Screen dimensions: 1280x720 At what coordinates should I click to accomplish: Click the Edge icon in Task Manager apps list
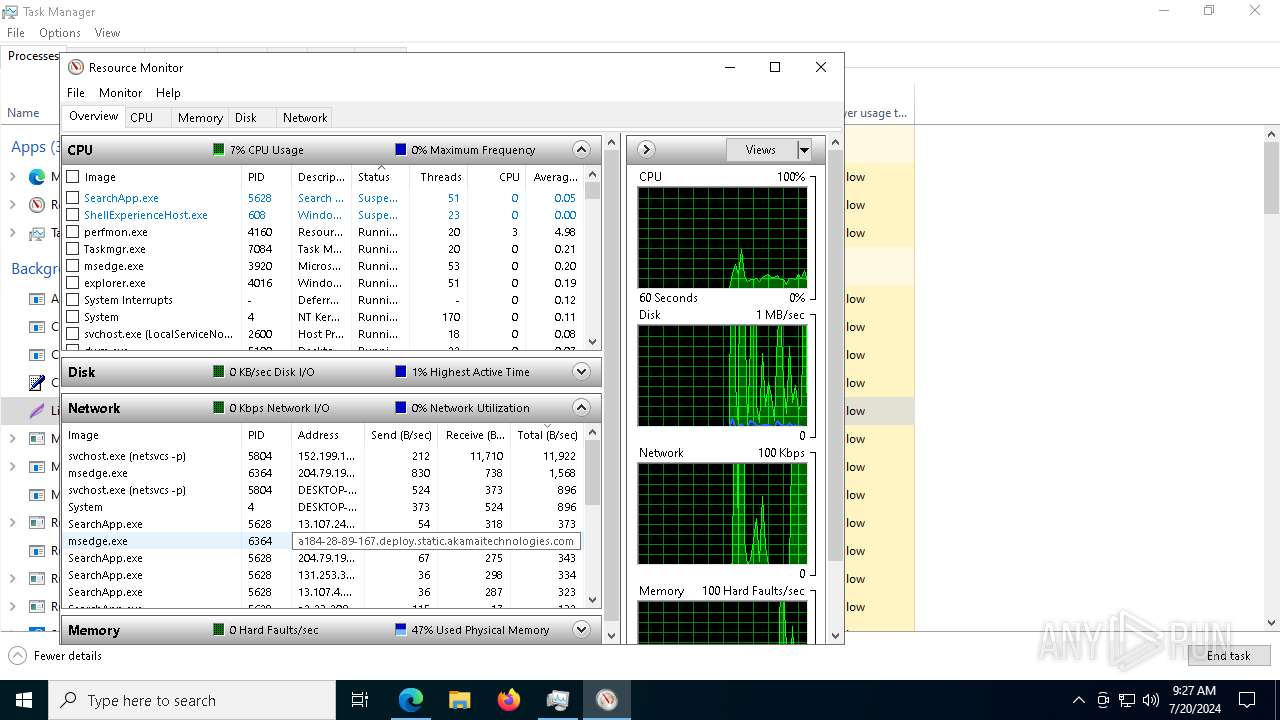tap(37, 177)
